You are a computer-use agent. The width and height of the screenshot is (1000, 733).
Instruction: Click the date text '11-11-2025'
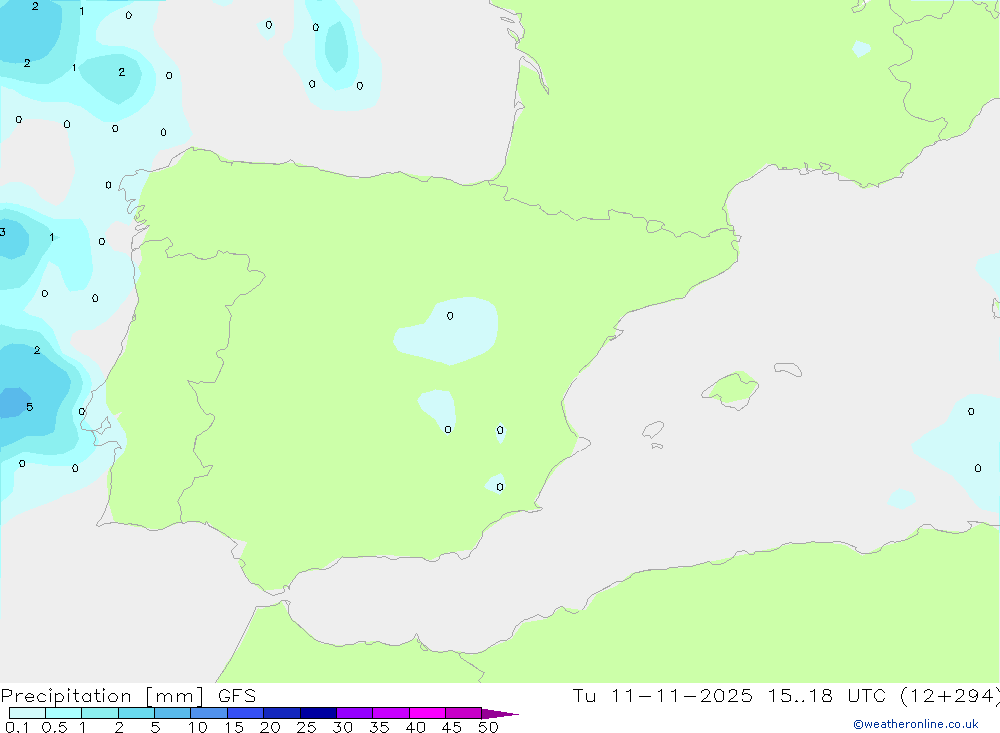[682, 696]
